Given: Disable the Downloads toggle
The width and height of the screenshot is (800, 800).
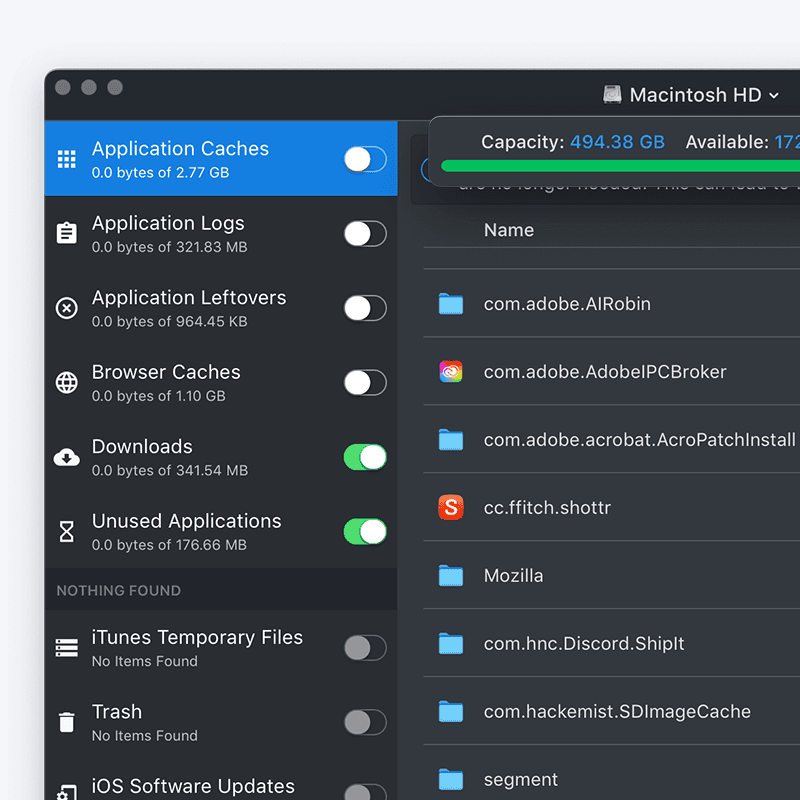Looking at the screenshot, I should point(365,457).
